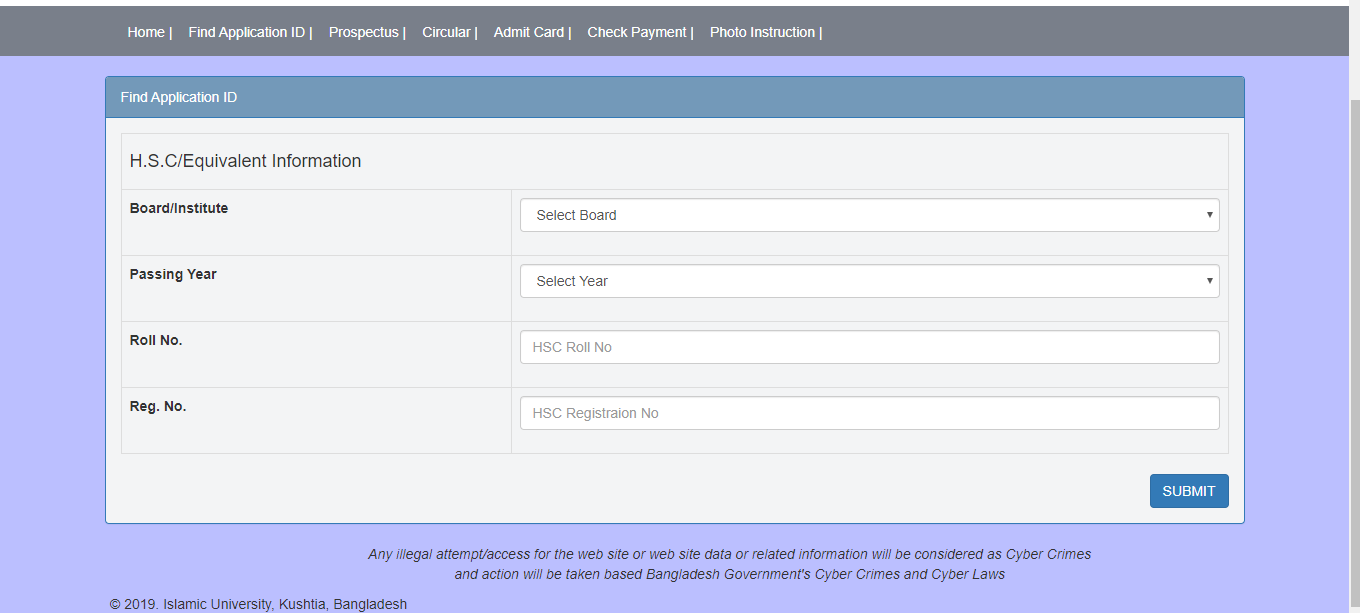Click the Reg. No. label
The height and width of the screenshot is (613, 1360).
[x=158, y=406]
